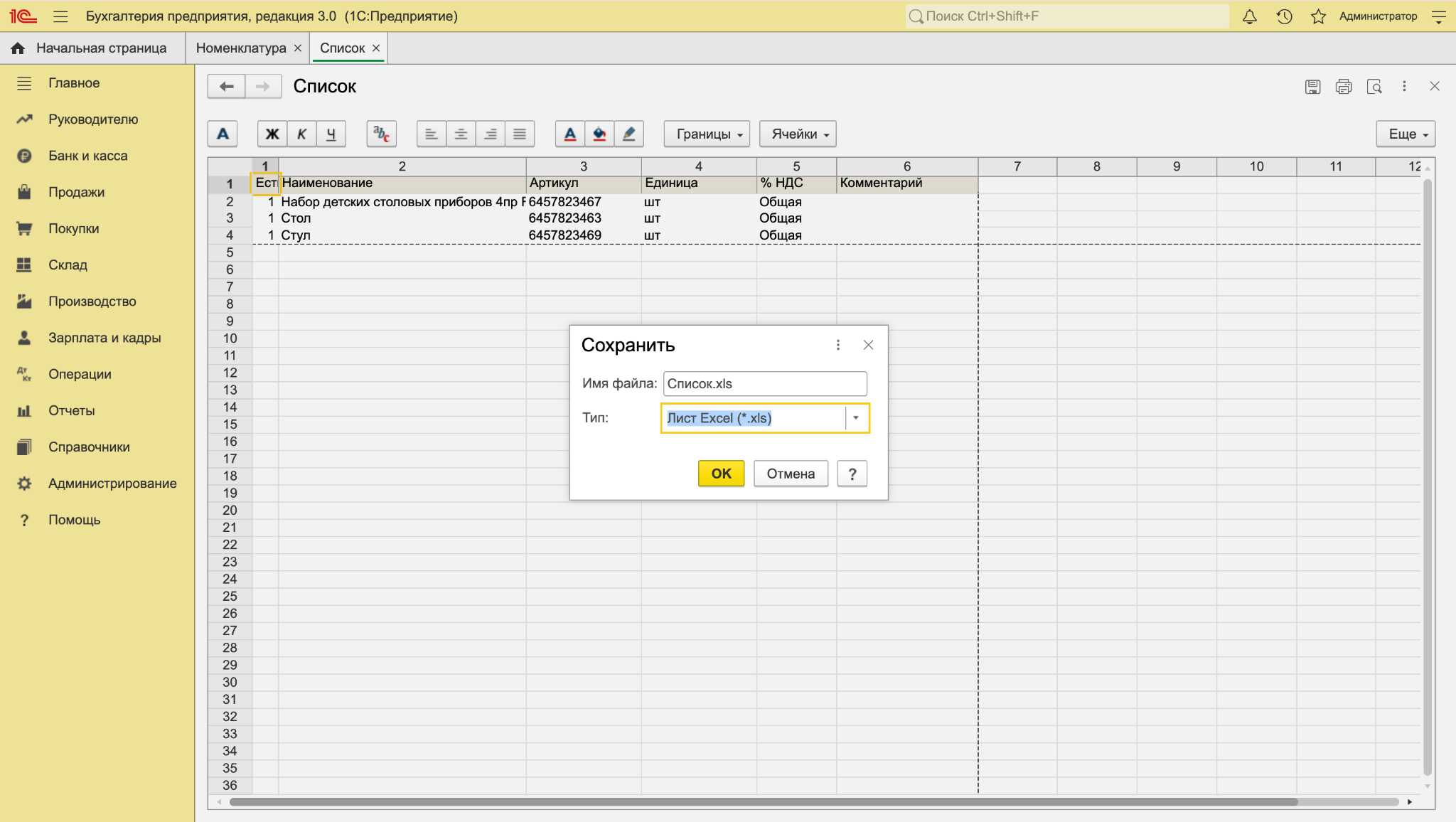Open the Еще menu
Screen dimensions: 1456x822
pos(1406,134)
